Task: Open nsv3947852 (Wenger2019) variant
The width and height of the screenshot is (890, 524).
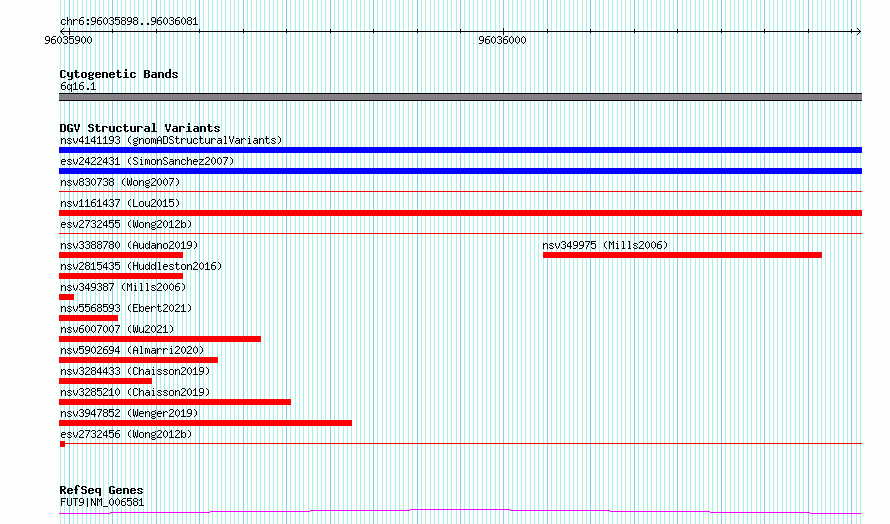Action: 129,413
